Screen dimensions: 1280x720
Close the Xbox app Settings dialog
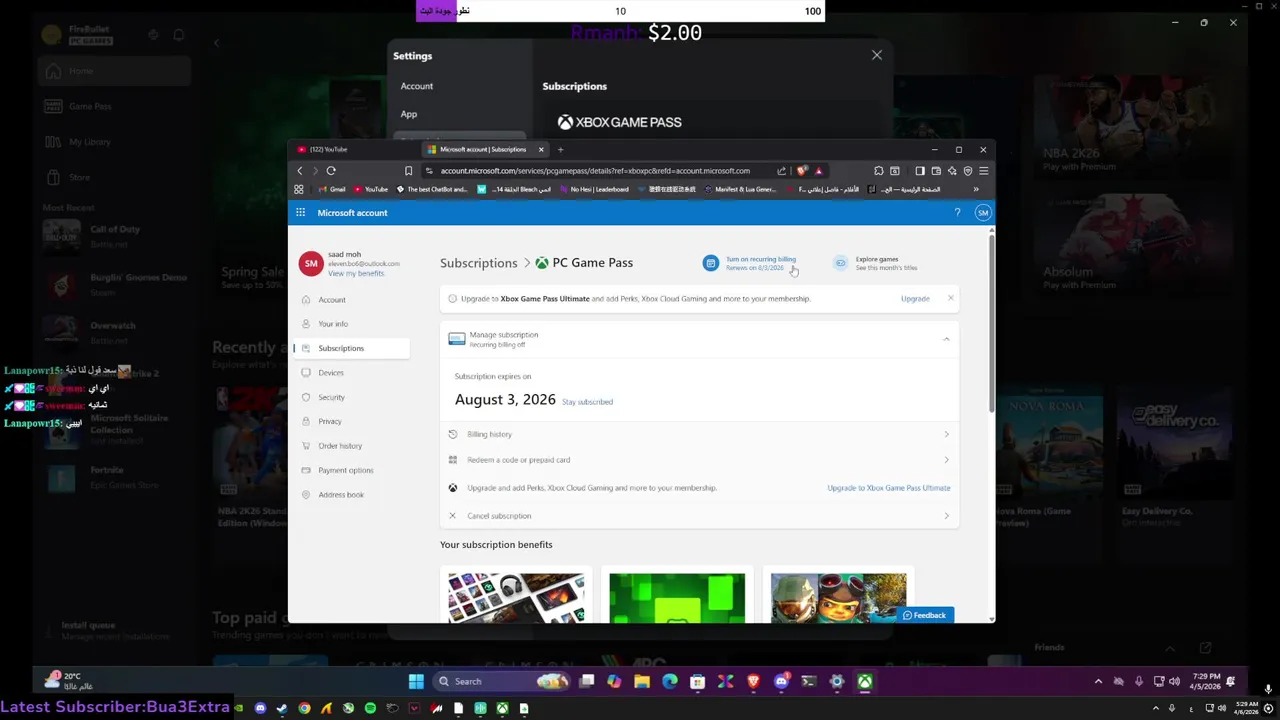tap(877, 55)
